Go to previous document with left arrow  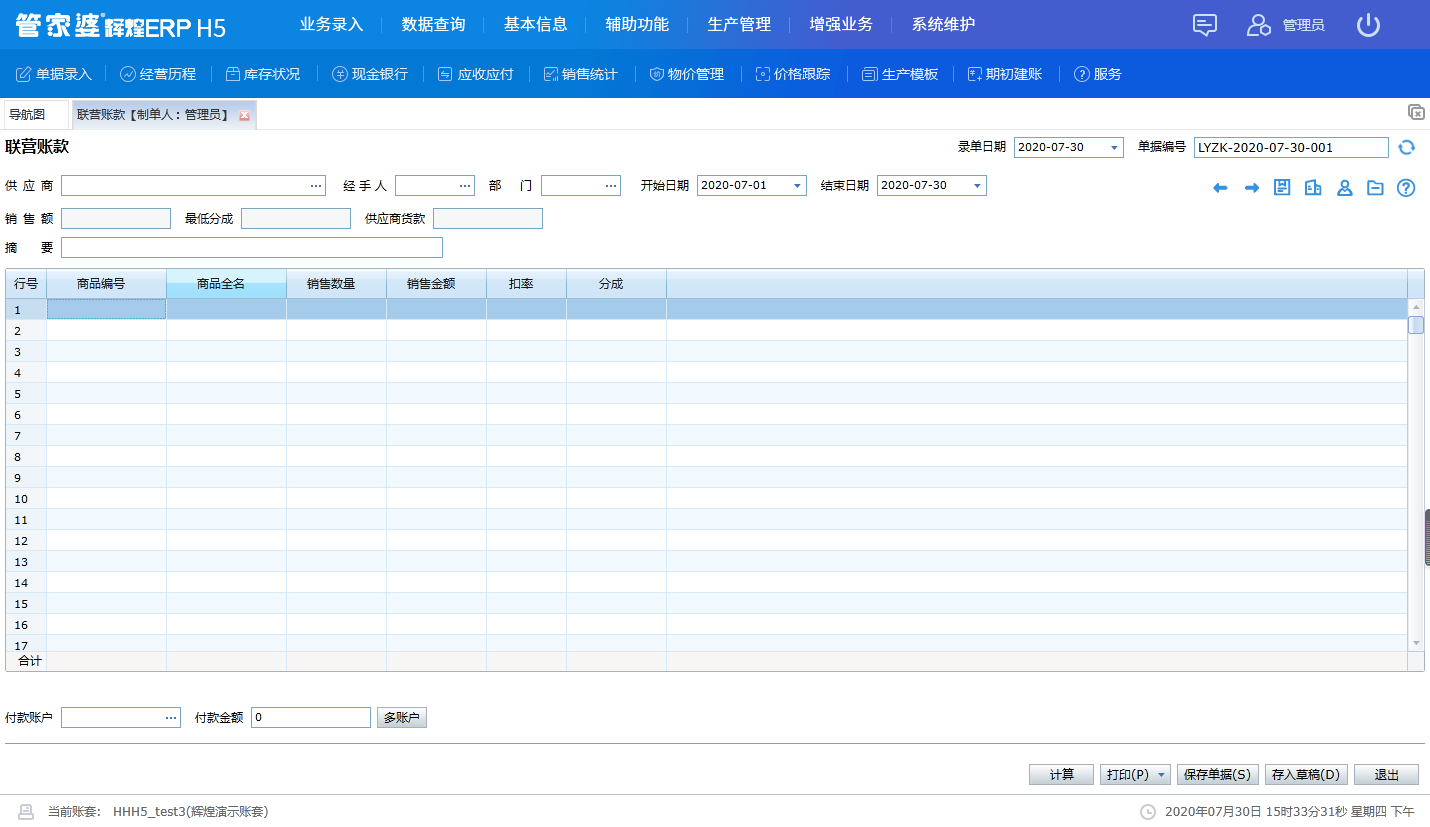click(1220, 188)
